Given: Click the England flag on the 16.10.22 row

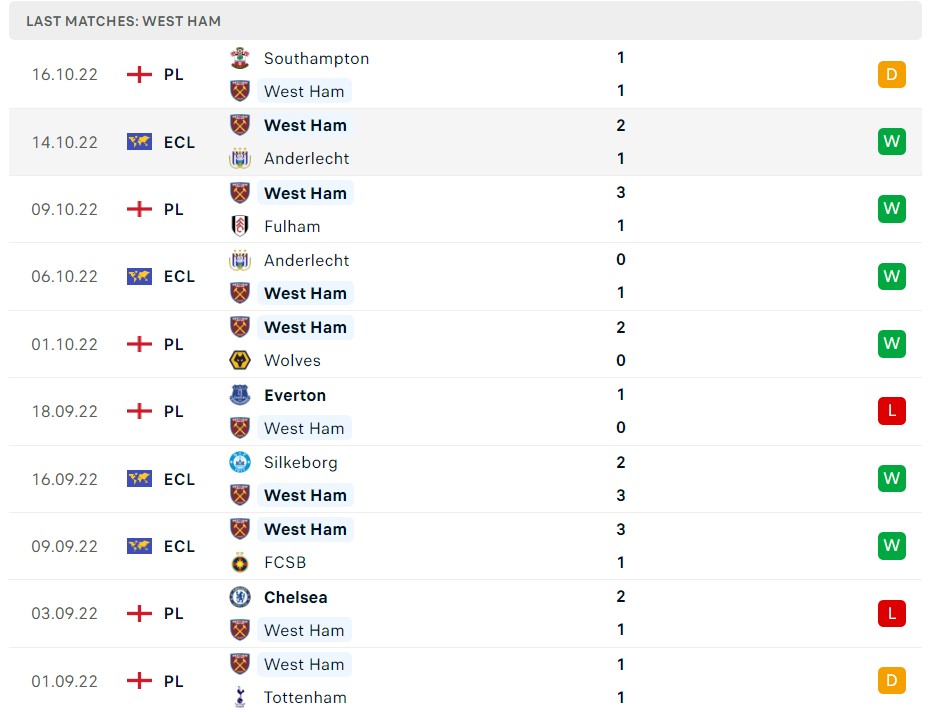Looking at the screenshot, I should [x=139, y=74].
